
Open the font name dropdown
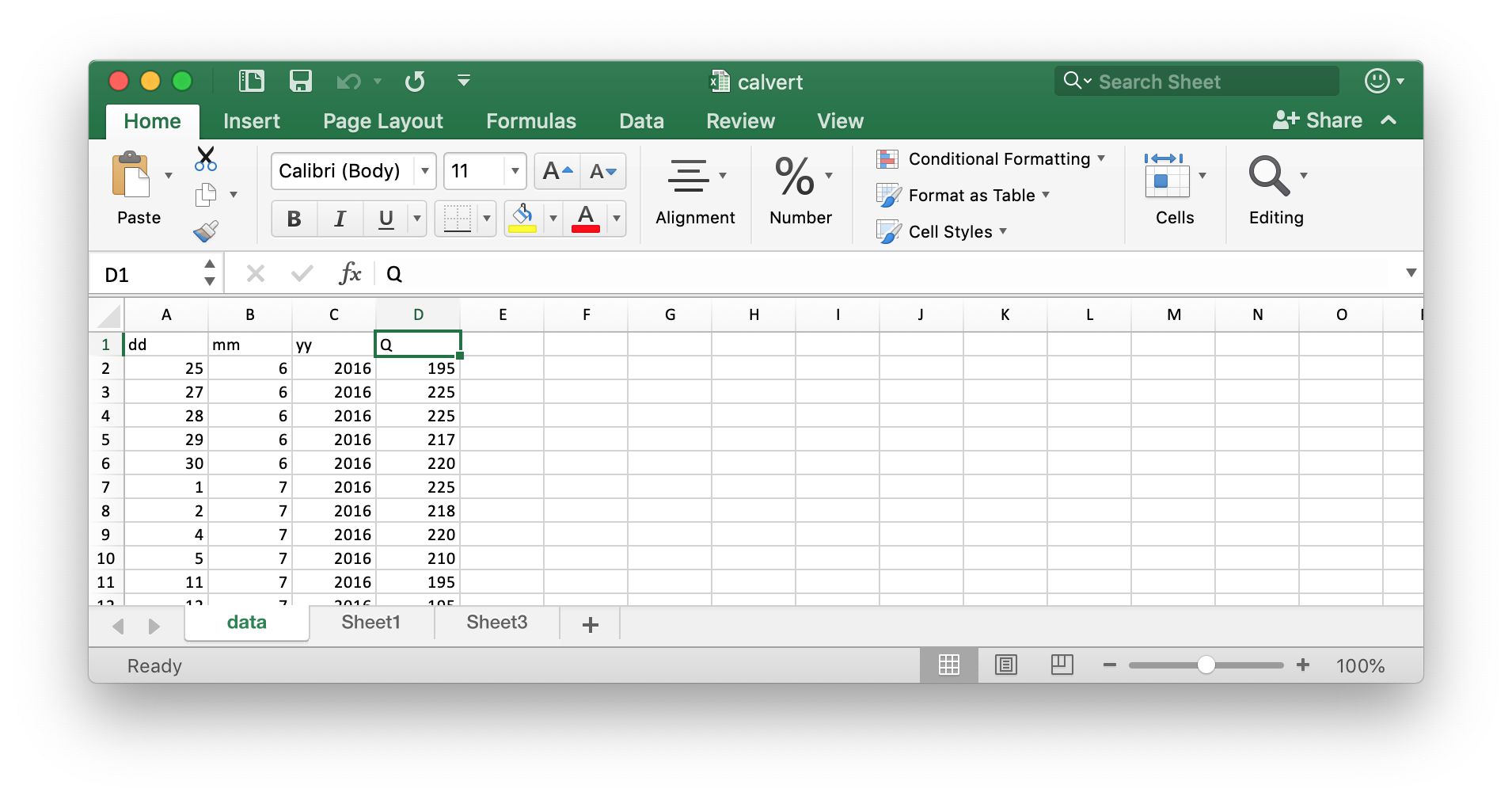(x=425, y=171)
